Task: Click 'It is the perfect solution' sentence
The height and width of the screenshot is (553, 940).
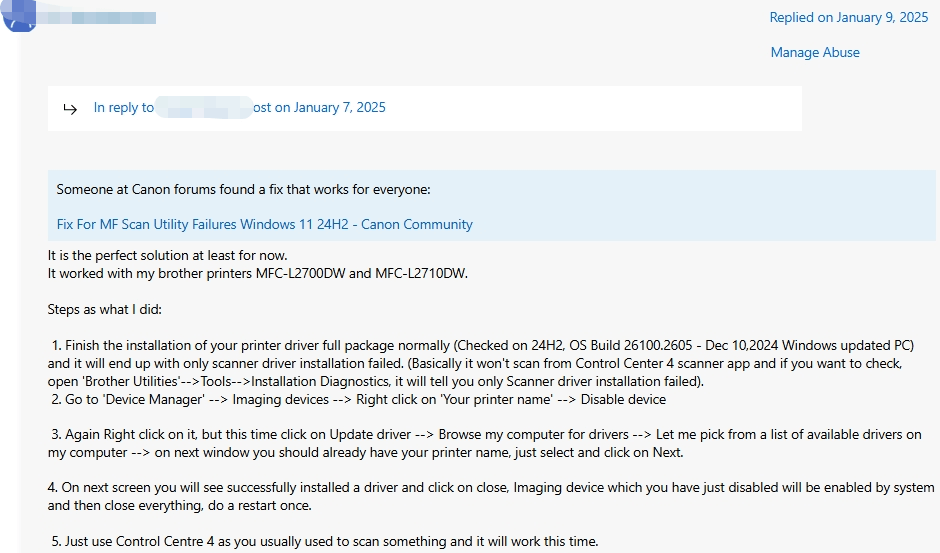Action: point(167,256)
